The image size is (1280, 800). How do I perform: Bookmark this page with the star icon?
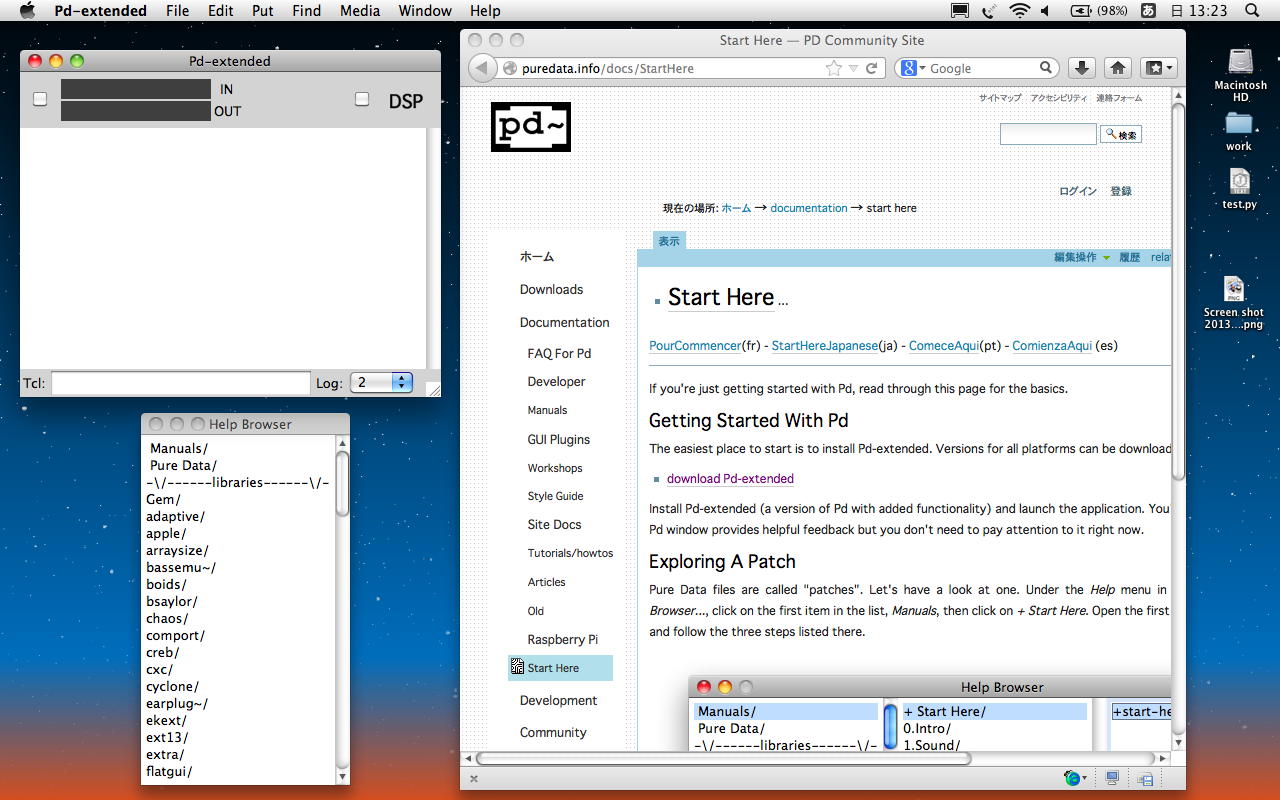coord(834,68)
